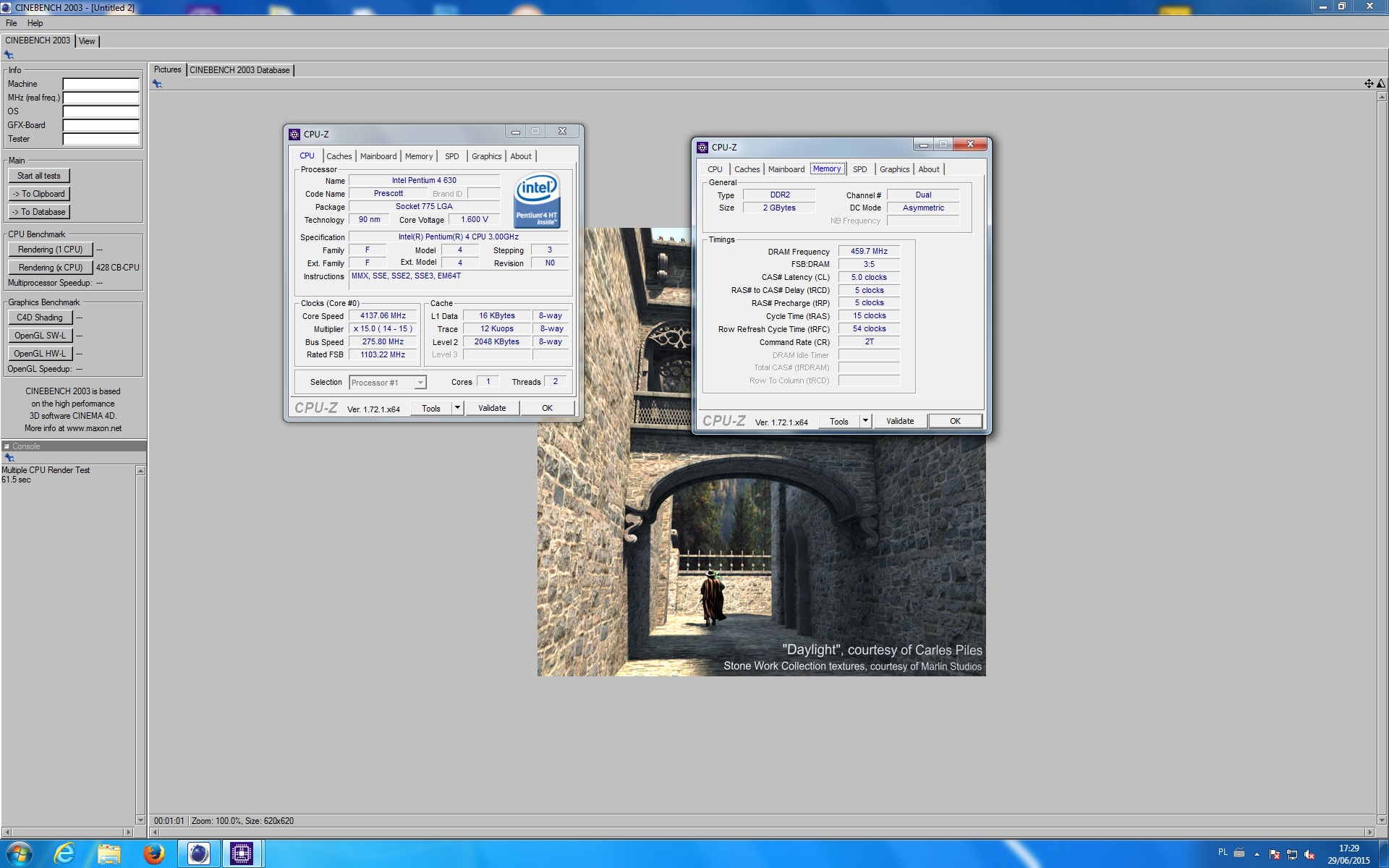
Task: Open the Processor #1 selection dropdown
Action: (x=420, y=383)
